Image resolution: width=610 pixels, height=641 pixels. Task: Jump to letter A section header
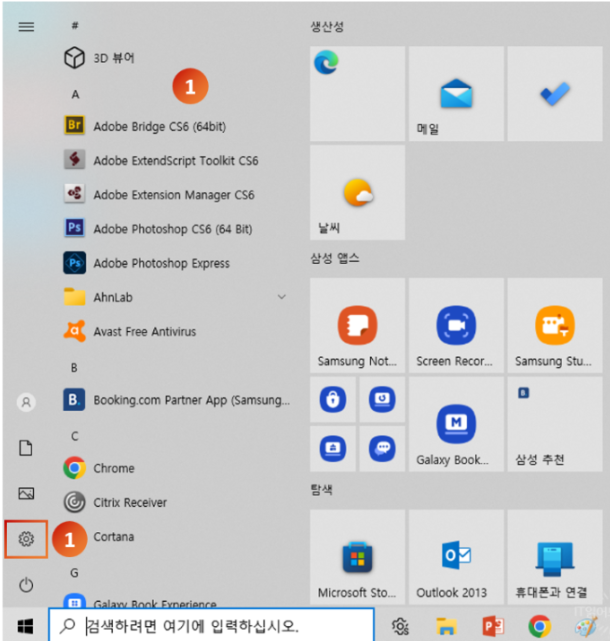tap(75, 94)
